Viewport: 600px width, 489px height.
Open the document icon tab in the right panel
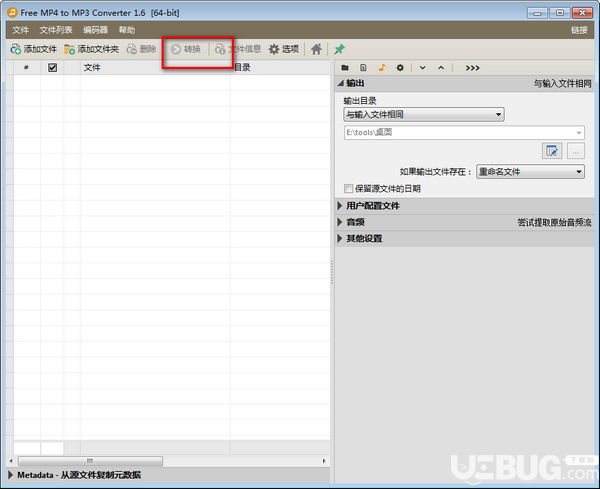[x=363, y=68]
